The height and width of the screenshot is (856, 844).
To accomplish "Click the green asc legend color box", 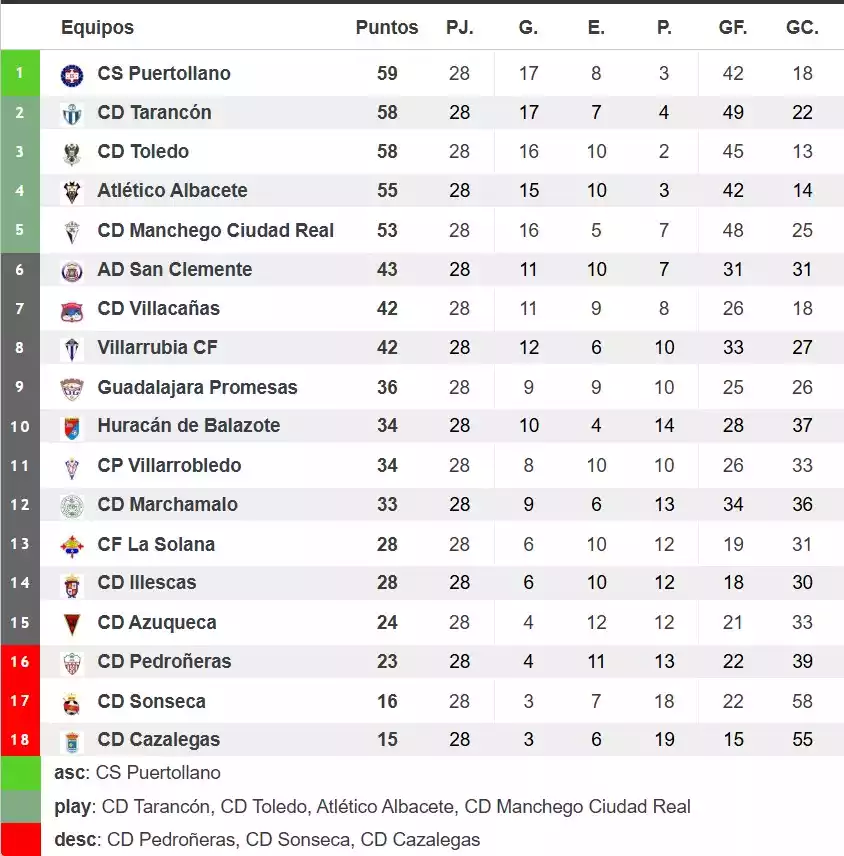I will pyautogui.click(x=21, y=773).
